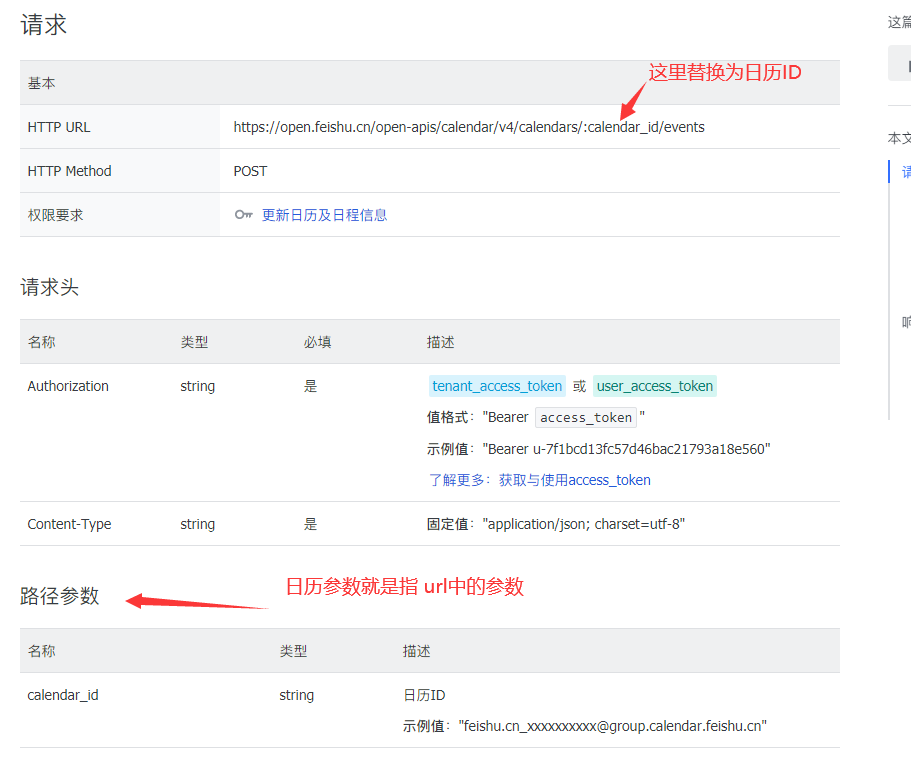
Task: Click the application/json fixed value text
Action: click(584, 524)
